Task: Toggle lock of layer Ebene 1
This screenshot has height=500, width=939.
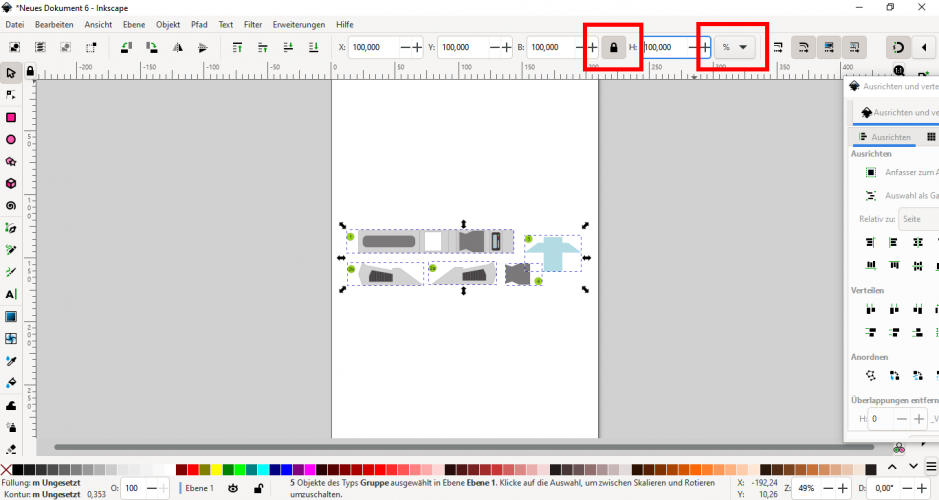Action: [258, 489]
